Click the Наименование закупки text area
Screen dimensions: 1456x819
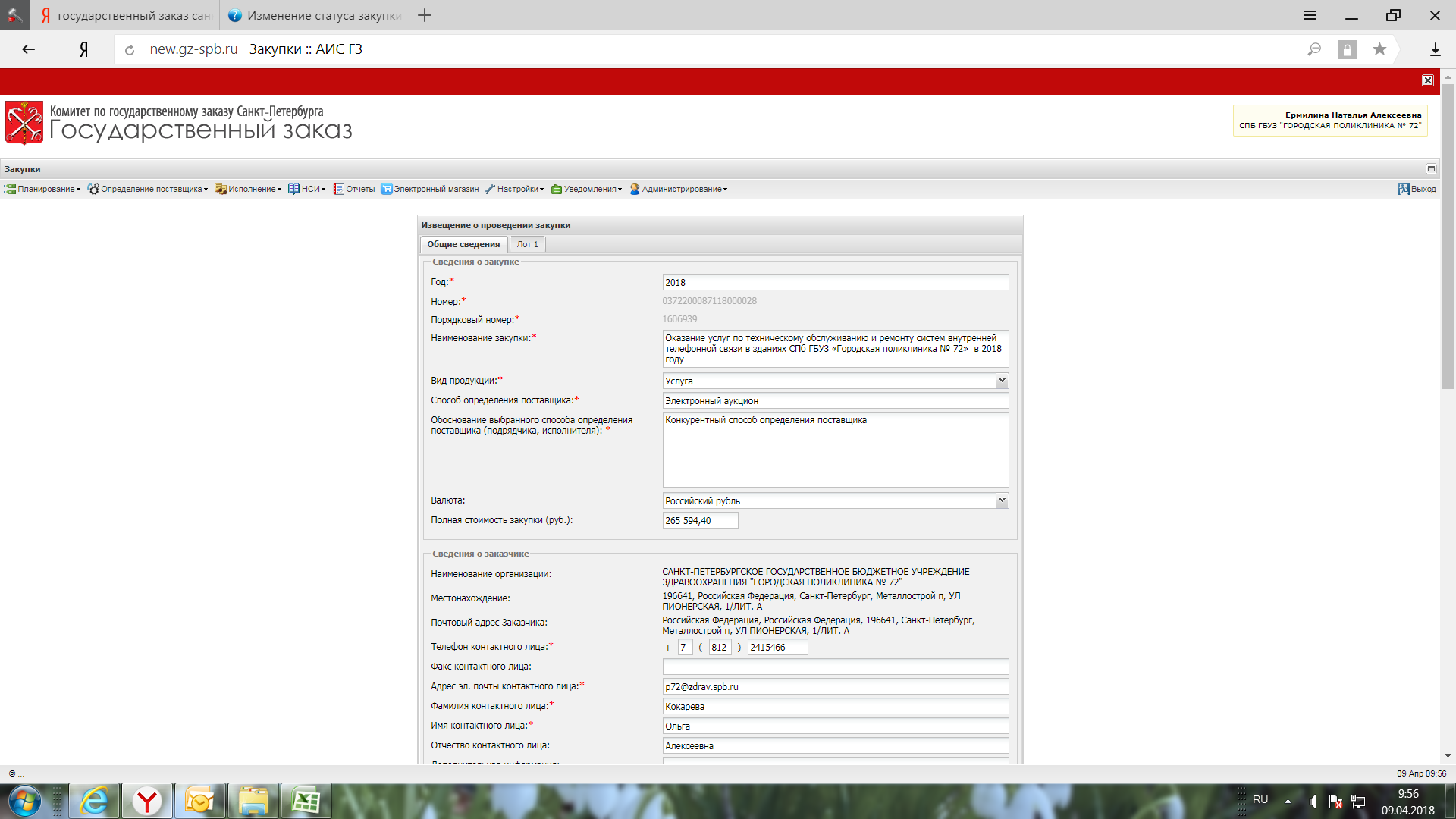pyautogui.click(x=836, y=349)
